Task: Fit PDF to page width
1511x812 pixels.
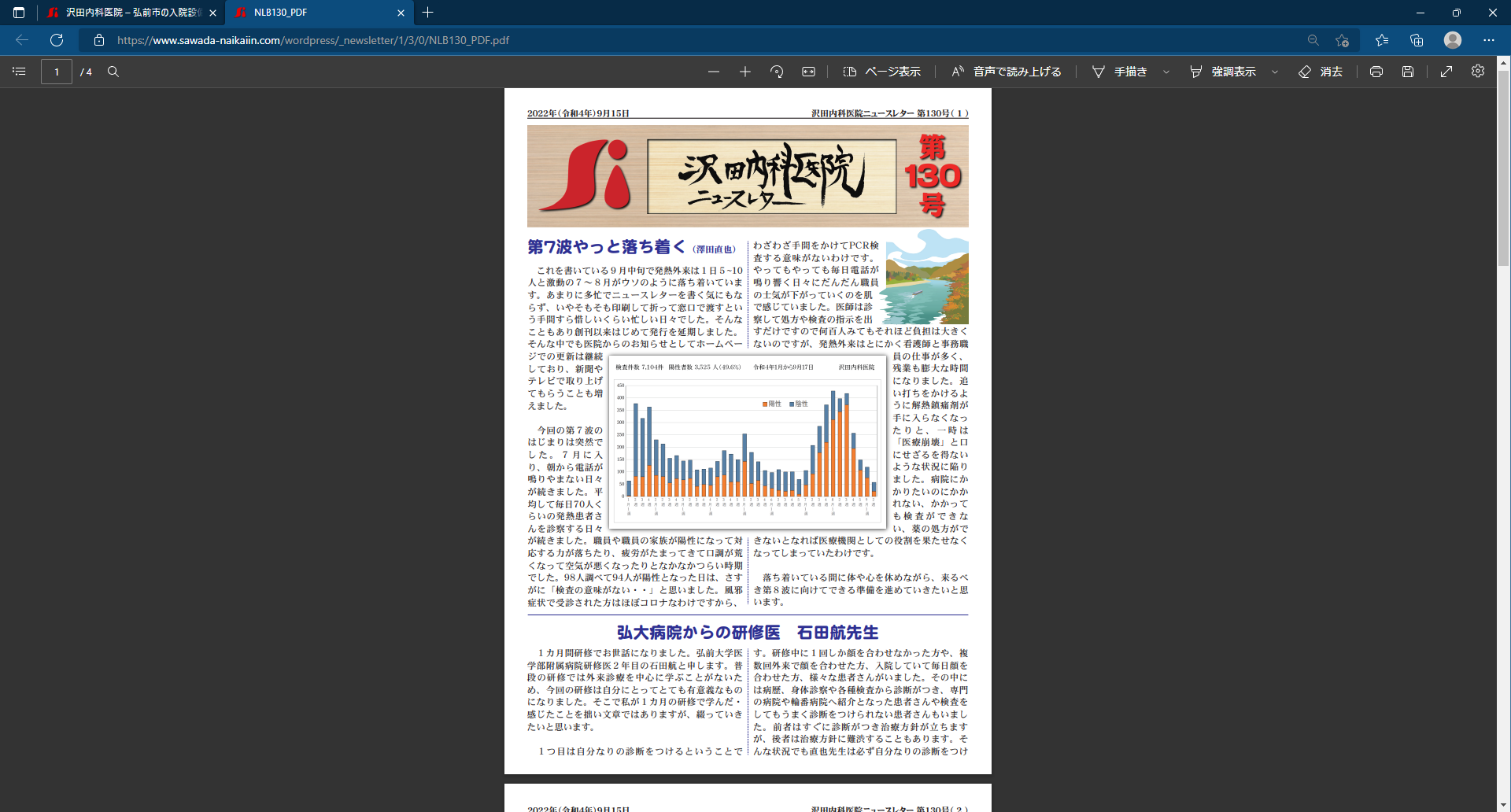Action: pyautogui.click(x=808, y=72)
